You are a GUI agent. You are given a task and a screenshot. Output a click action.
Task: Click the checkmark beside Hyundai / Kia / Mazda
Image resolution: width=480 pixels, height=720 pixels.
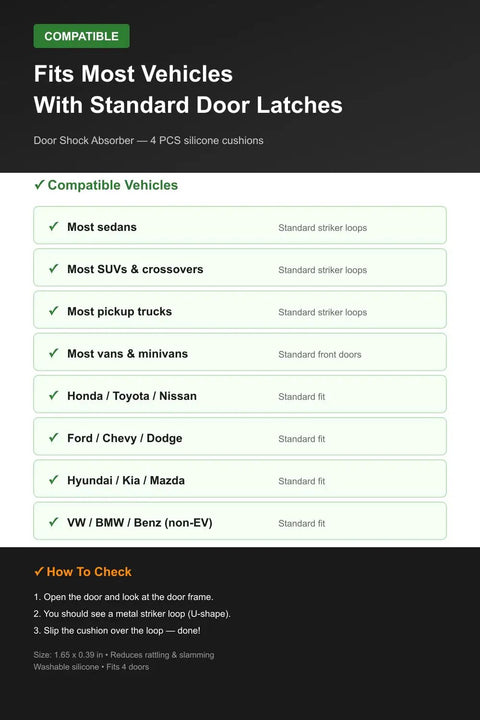tap(54, 479)
